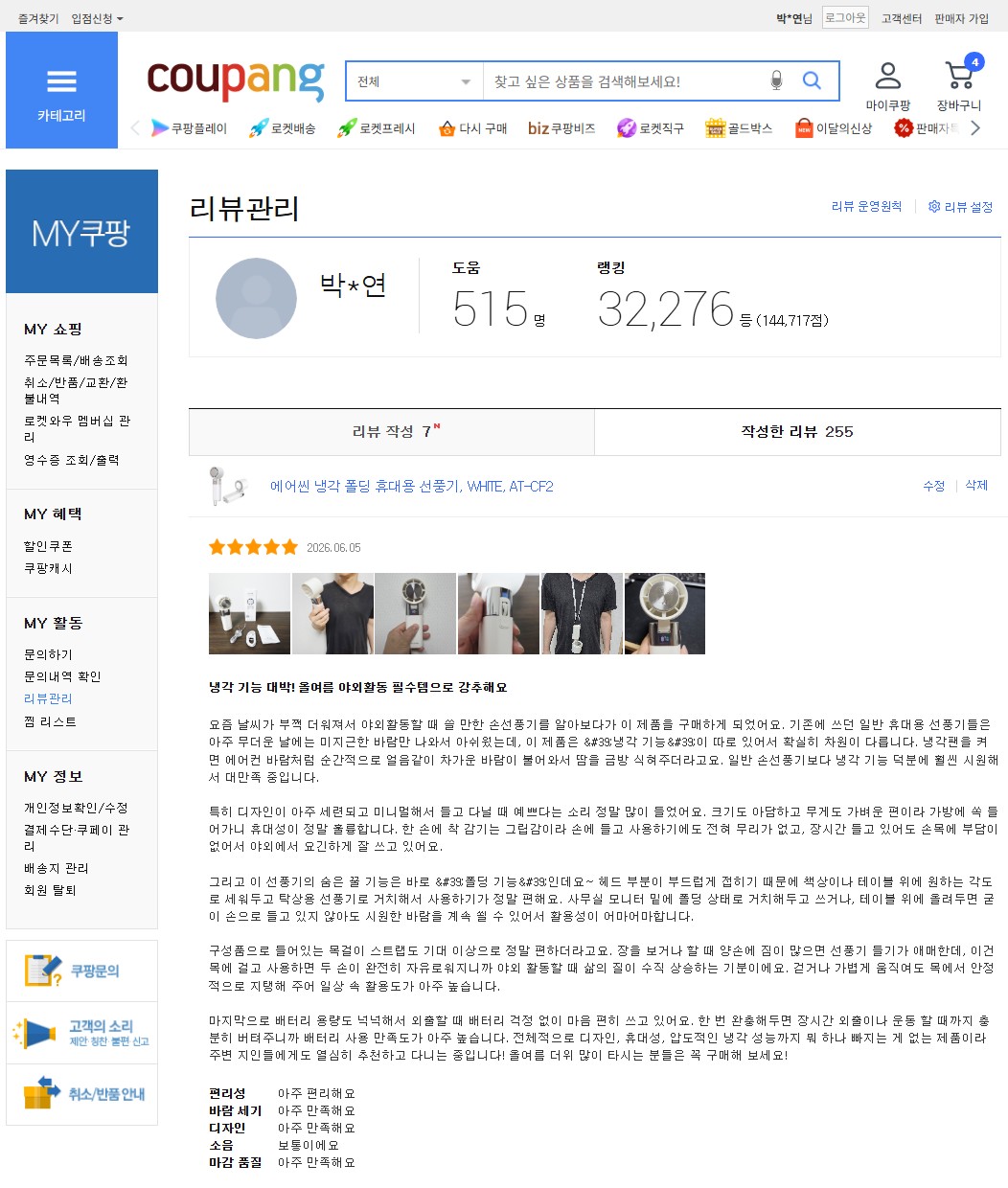
Task: Click the 로그아웃 button
Action: tap(845, 17)
